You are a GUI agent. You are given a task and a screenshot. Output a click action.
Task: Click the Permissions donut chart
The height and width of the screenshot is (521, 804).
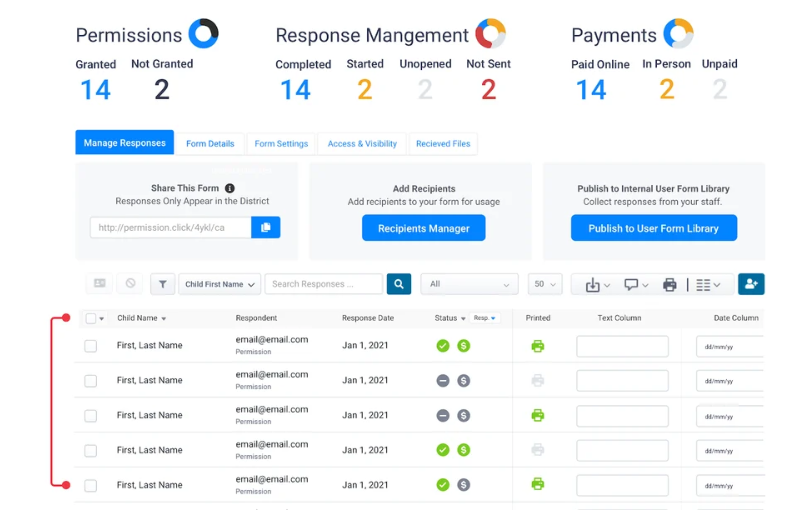[204, 34]
